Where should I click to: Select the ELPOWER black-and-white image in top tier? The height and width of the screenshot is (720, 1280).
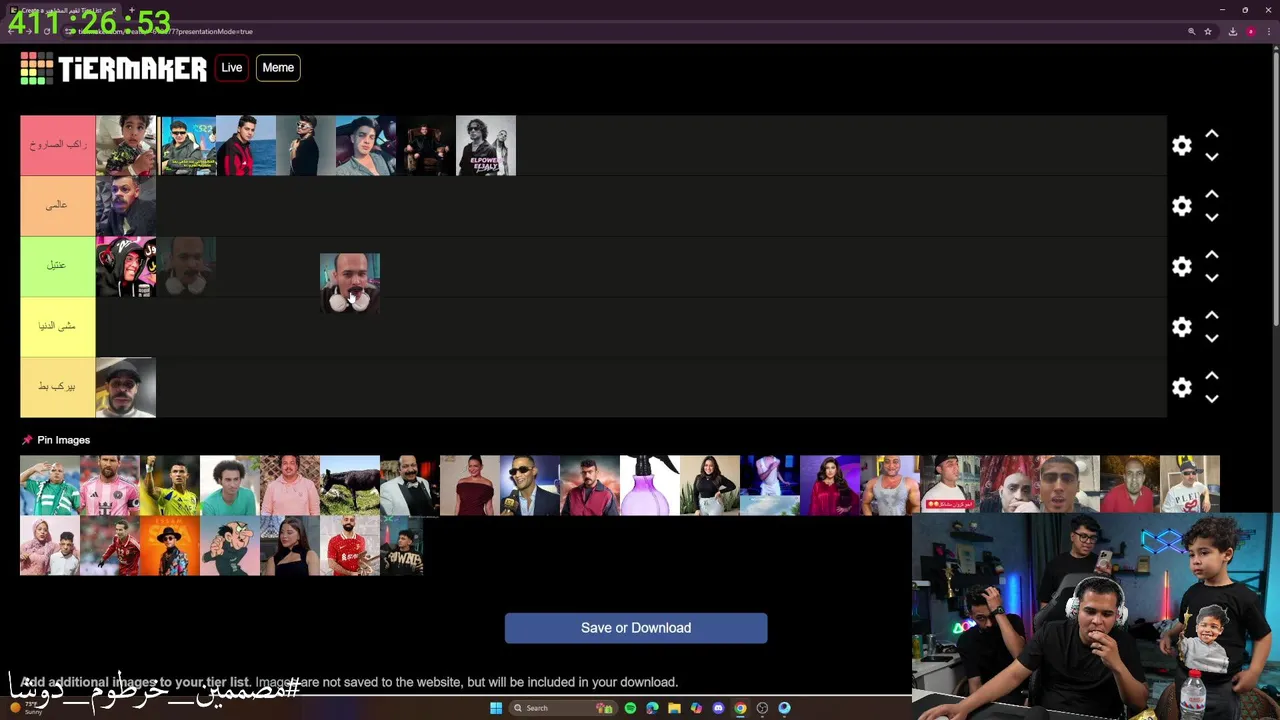(486, 146)
